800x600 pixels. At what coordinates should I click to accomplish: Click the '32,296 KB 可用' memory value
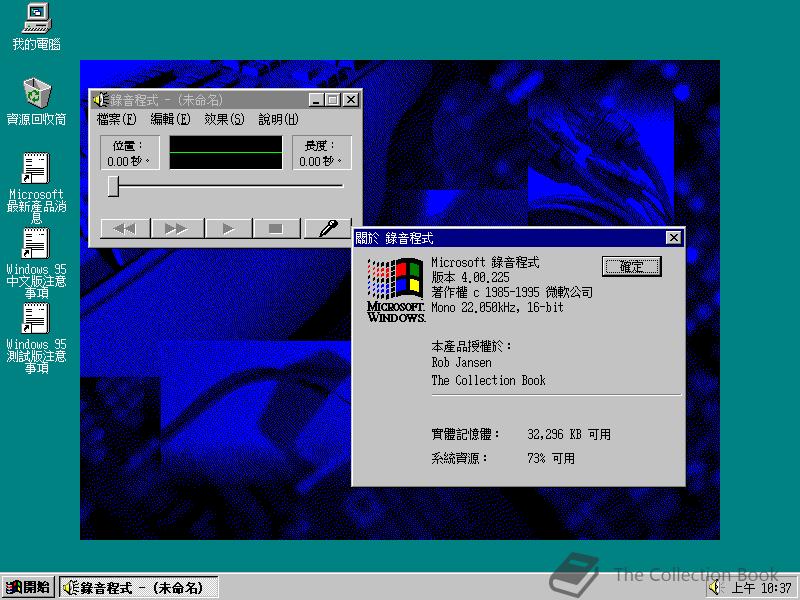tap(568, 434)
